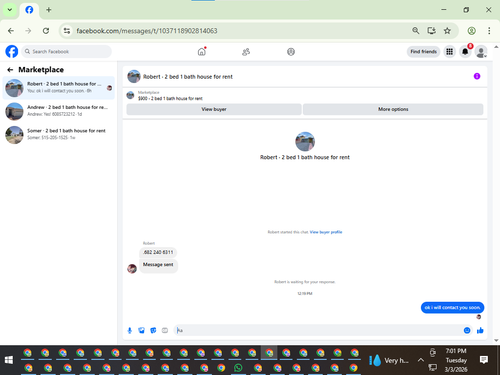
Task: Expand the tab search dropdown
Action: coord(10,10)
